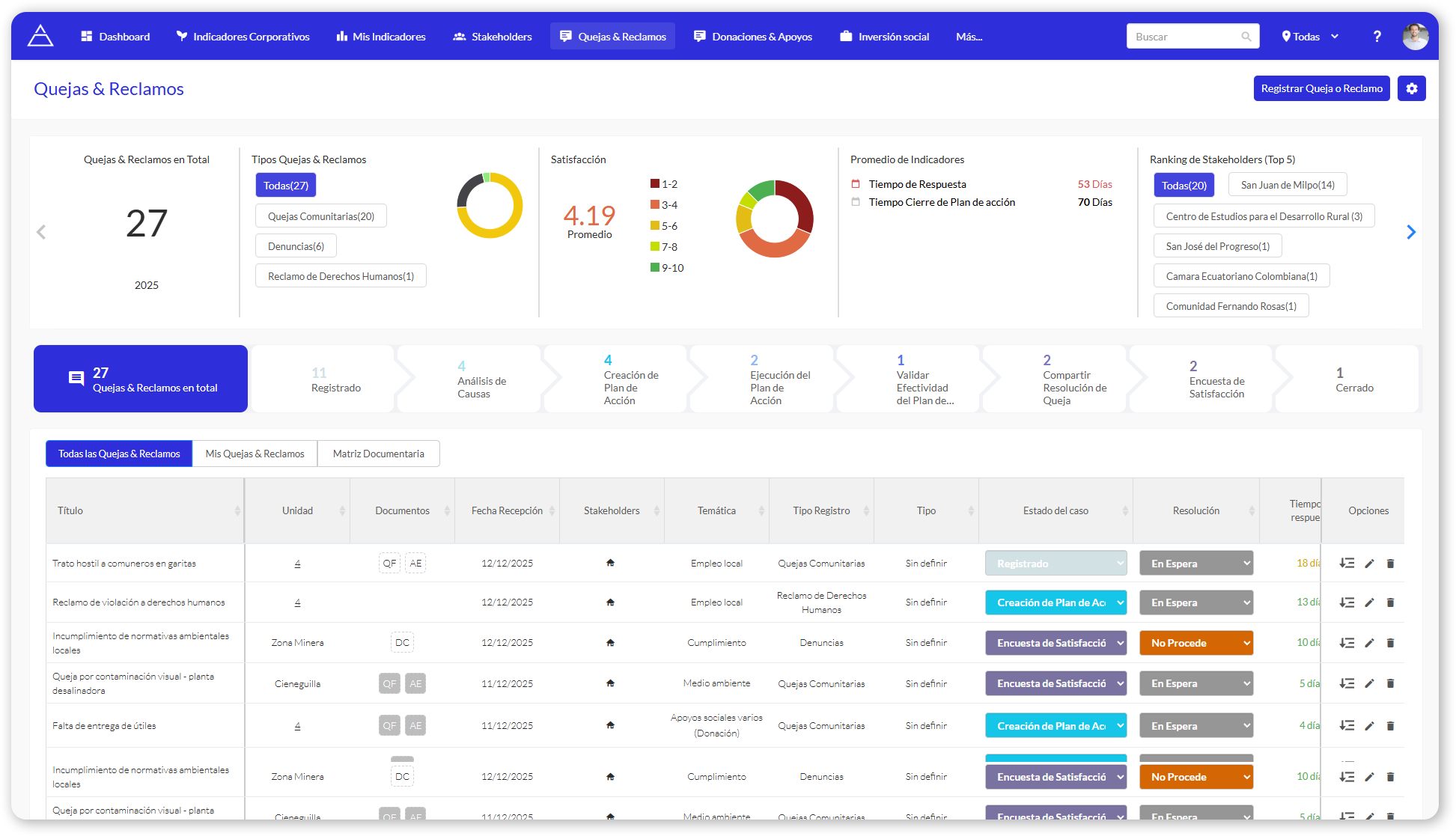The image size is (1456, 836).
Task: Click the "Registrar Queja o Reclamo" button
Action: (x=1321, y=88)
